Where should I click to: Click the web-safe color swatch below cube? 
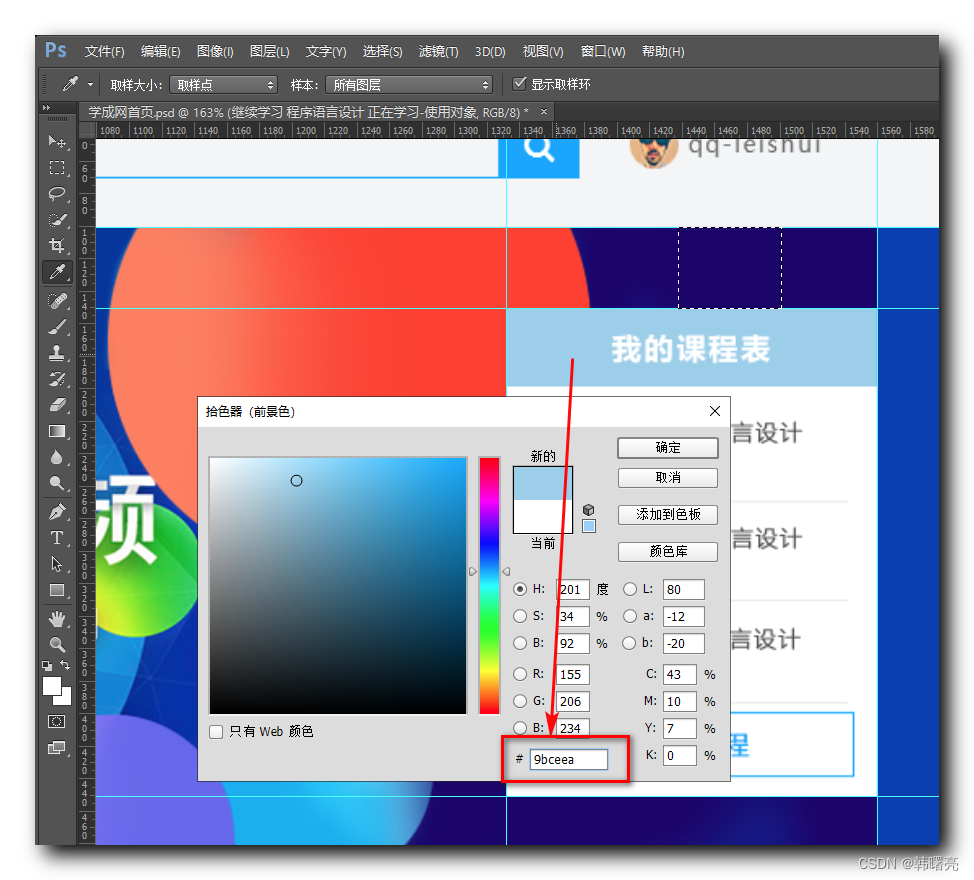pyautogui.click(x=589, y=527)
